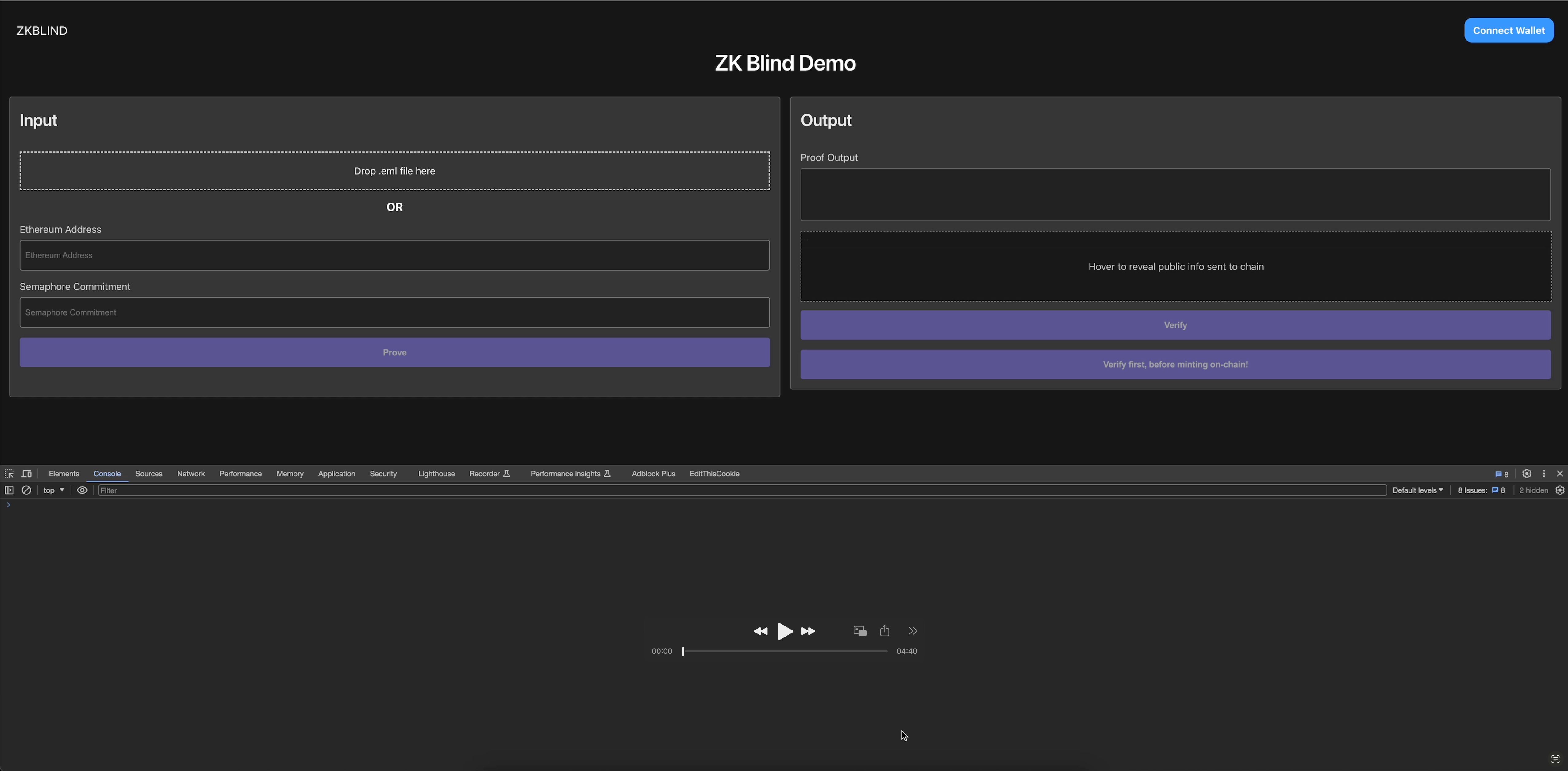
Task: Focus the Semaphore Commitment input field
Action: click(394, 312)
